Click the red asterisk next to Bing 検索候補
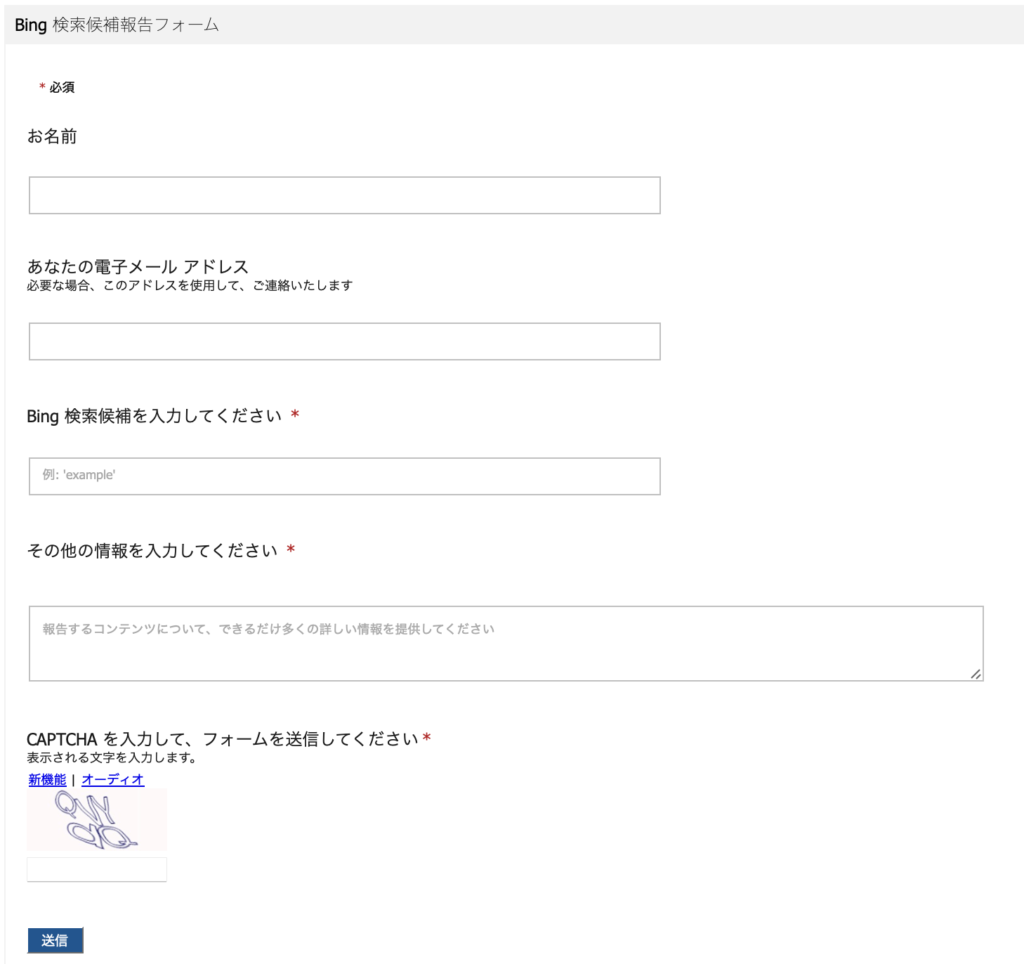1024x964 pixels. pos(297,415)
